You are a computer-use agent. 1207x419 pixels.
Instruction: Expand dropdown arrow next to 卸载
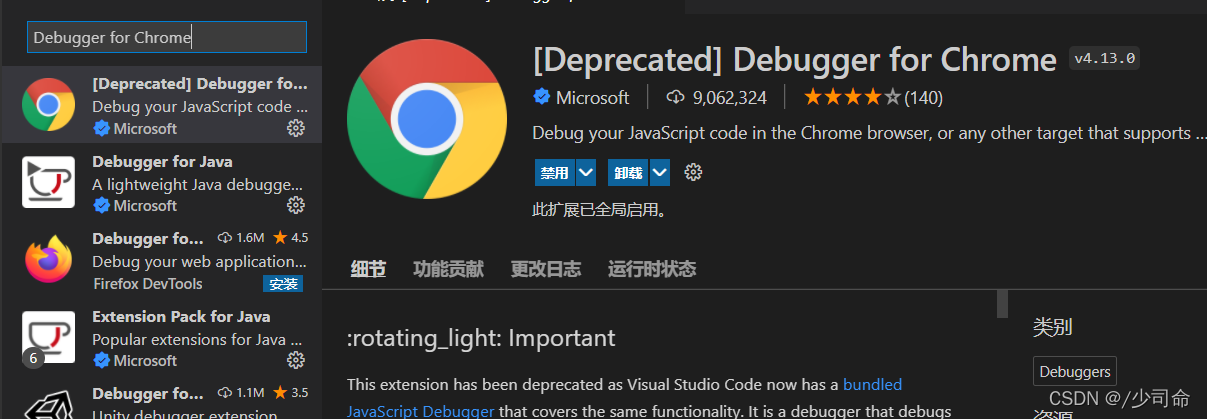pyautogui.click(x=660, y=172)
